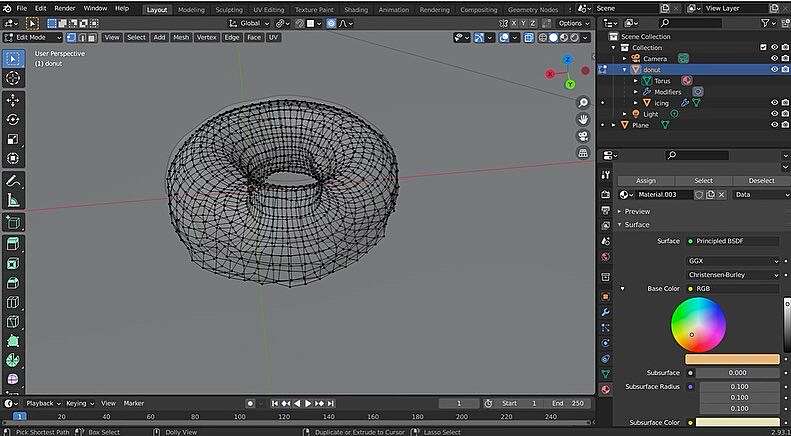Screen dimensions: 791x436
Task: Open the Options dropdown
Action: pyautogui.click(x=575, y=23)
